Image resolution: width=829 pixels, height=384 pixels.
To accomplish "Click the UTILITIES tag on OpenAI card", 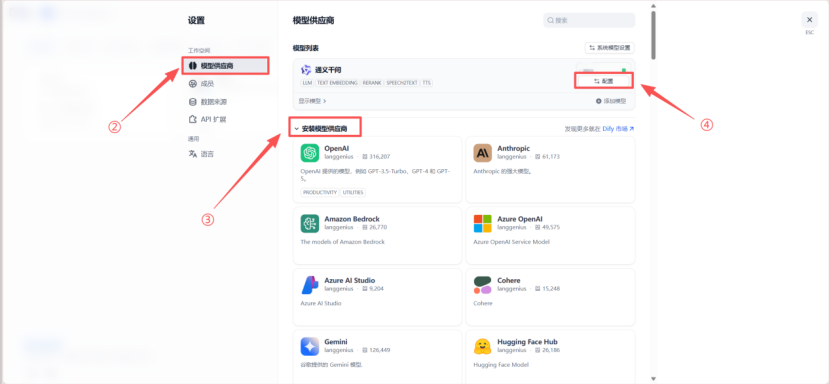I will (353, 193).
